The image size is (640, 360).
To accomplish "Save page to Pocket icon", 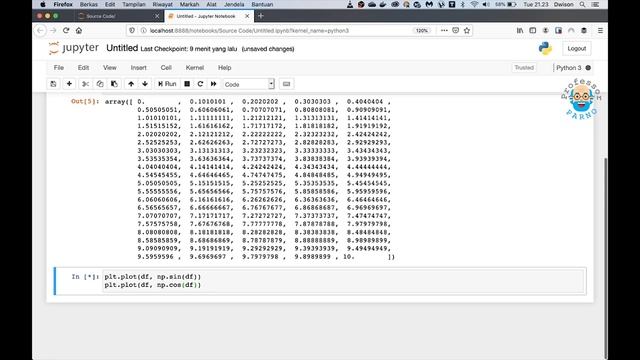I will 456,31.
